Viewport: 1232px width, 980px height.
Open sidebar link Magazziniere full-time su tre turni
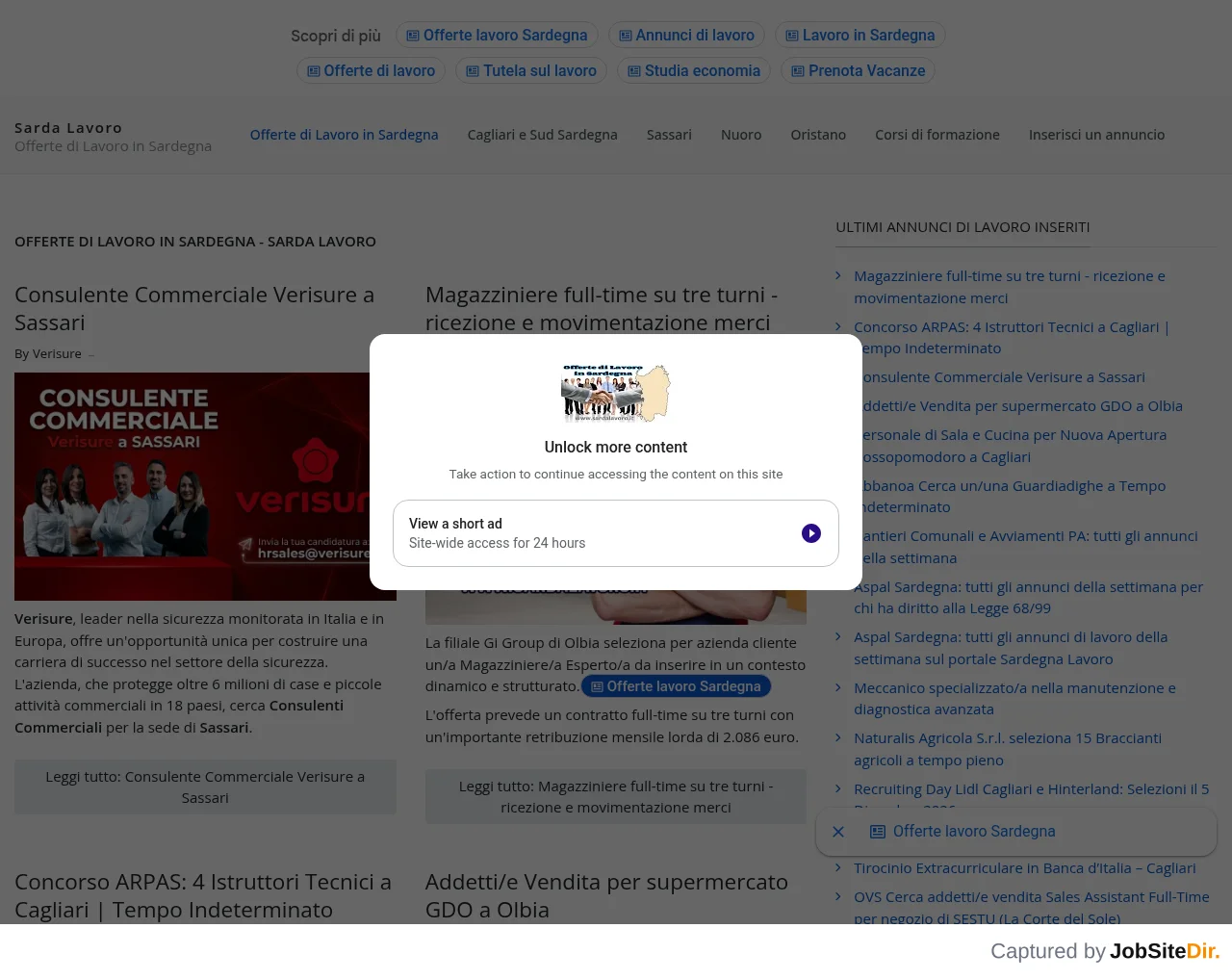[1010, 287]
